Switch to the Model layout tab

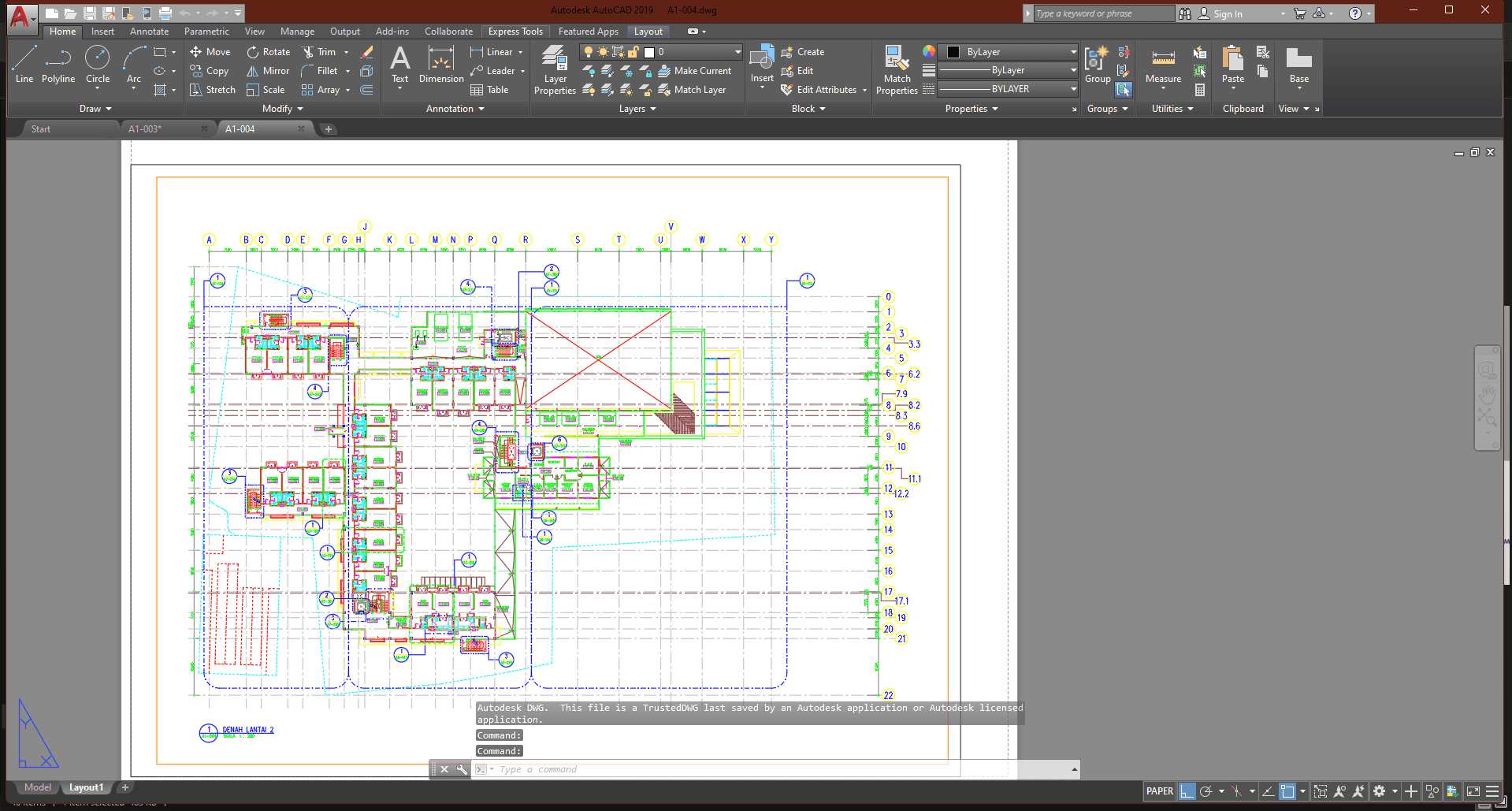tap(37, 787)
